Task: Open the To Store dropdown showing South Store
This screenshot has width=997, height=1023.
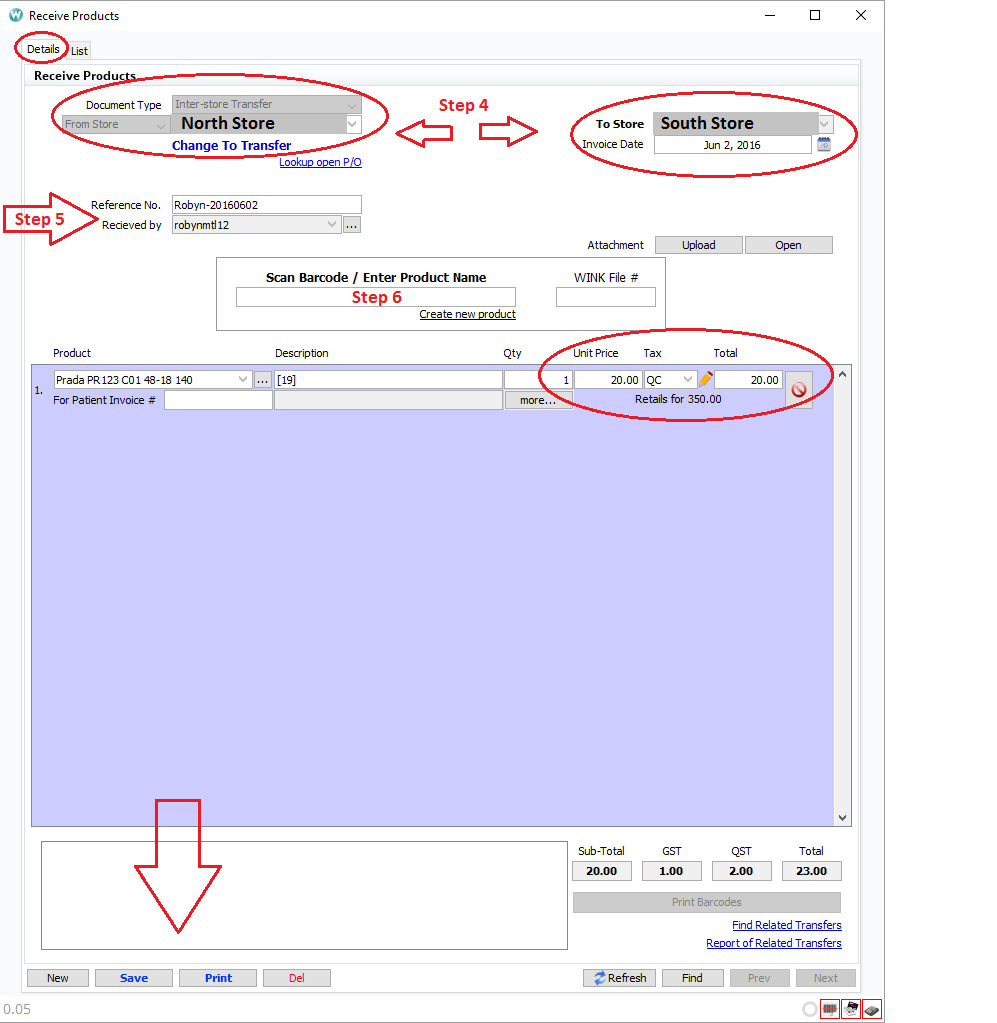Action: click(823, 123)
